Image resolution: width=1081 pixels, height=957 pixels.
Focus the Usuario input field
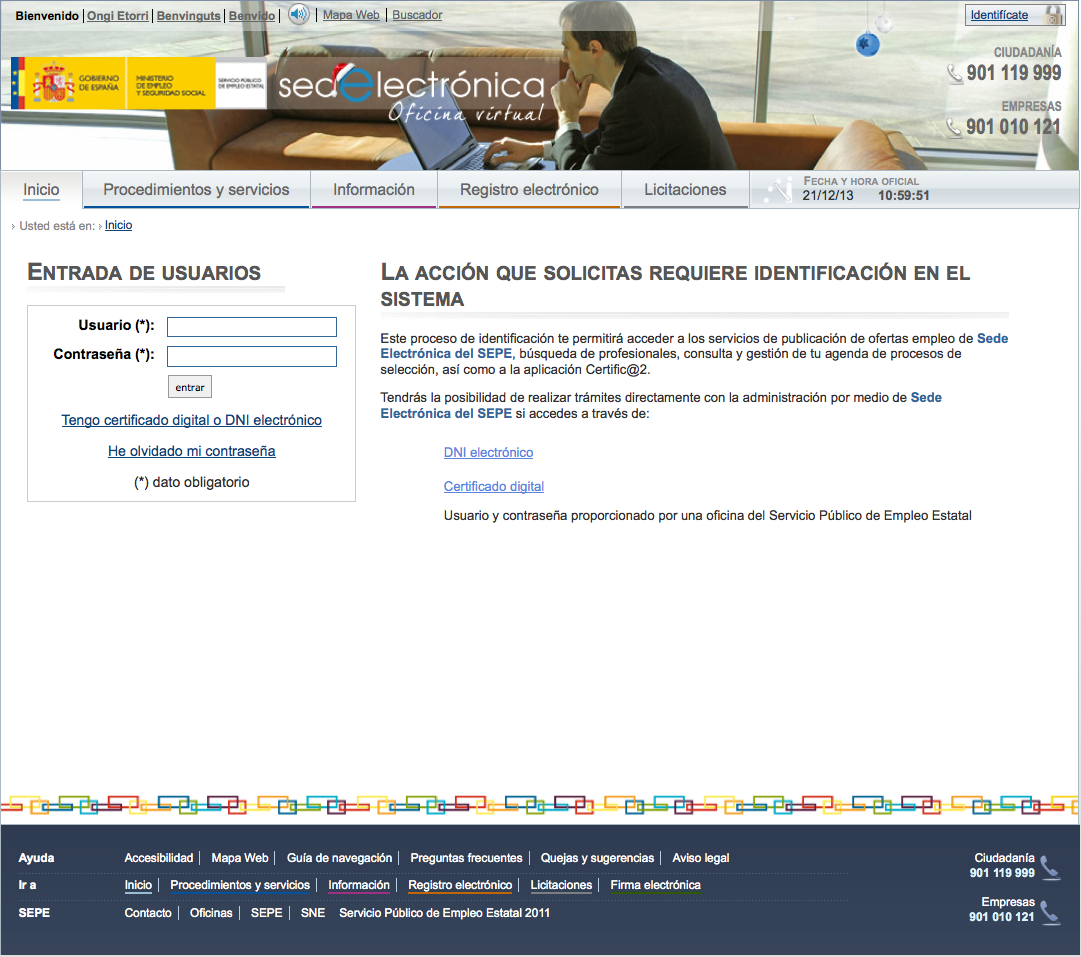pyautogui.click(x=252, y=327)
